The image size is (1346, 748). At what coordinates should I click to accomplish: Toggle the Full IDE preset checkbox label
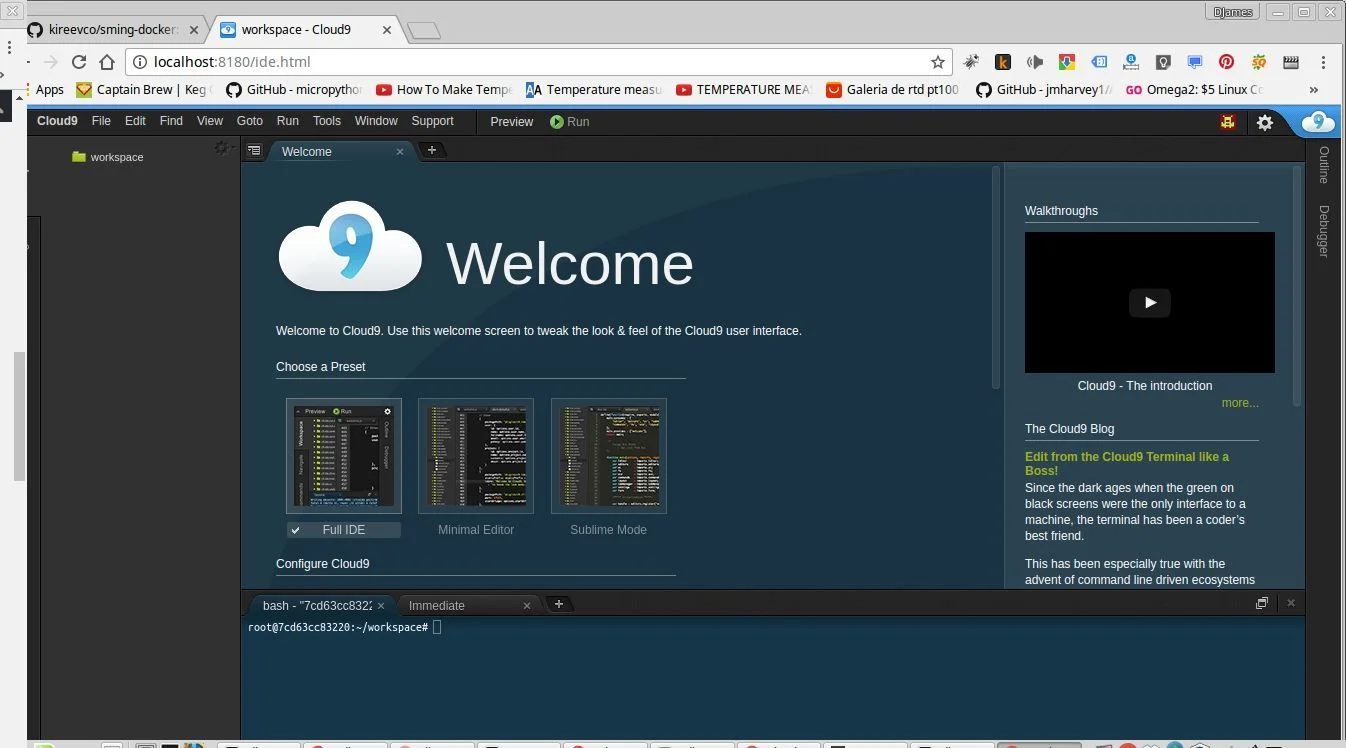tap(344, 530)
